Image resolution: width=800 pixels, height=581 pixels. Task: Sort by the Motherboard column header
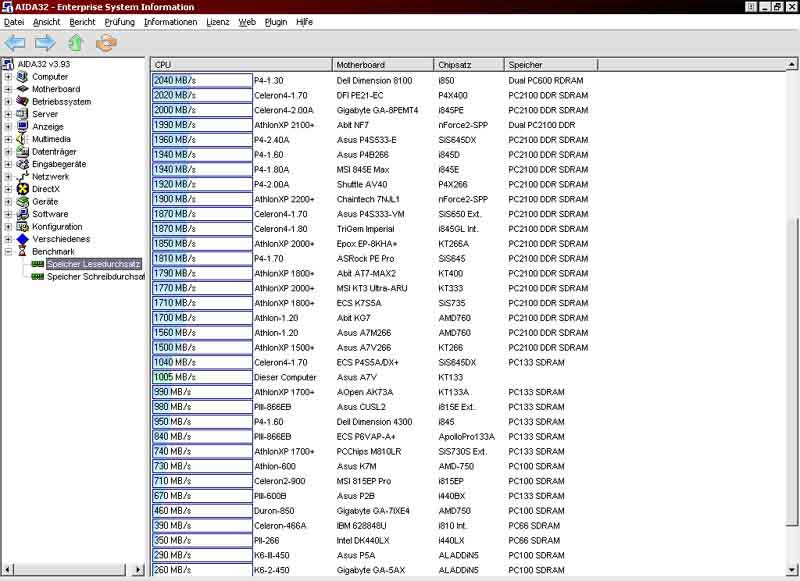click(383, 65)
